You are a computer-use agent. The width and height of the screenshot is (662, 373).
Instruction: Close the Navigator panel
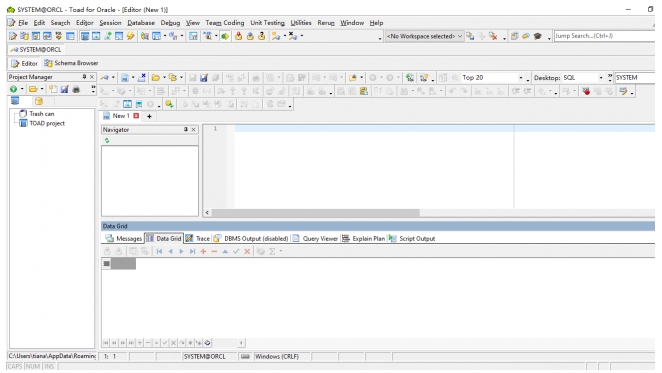pyautogui.click(x=193, y=130)
